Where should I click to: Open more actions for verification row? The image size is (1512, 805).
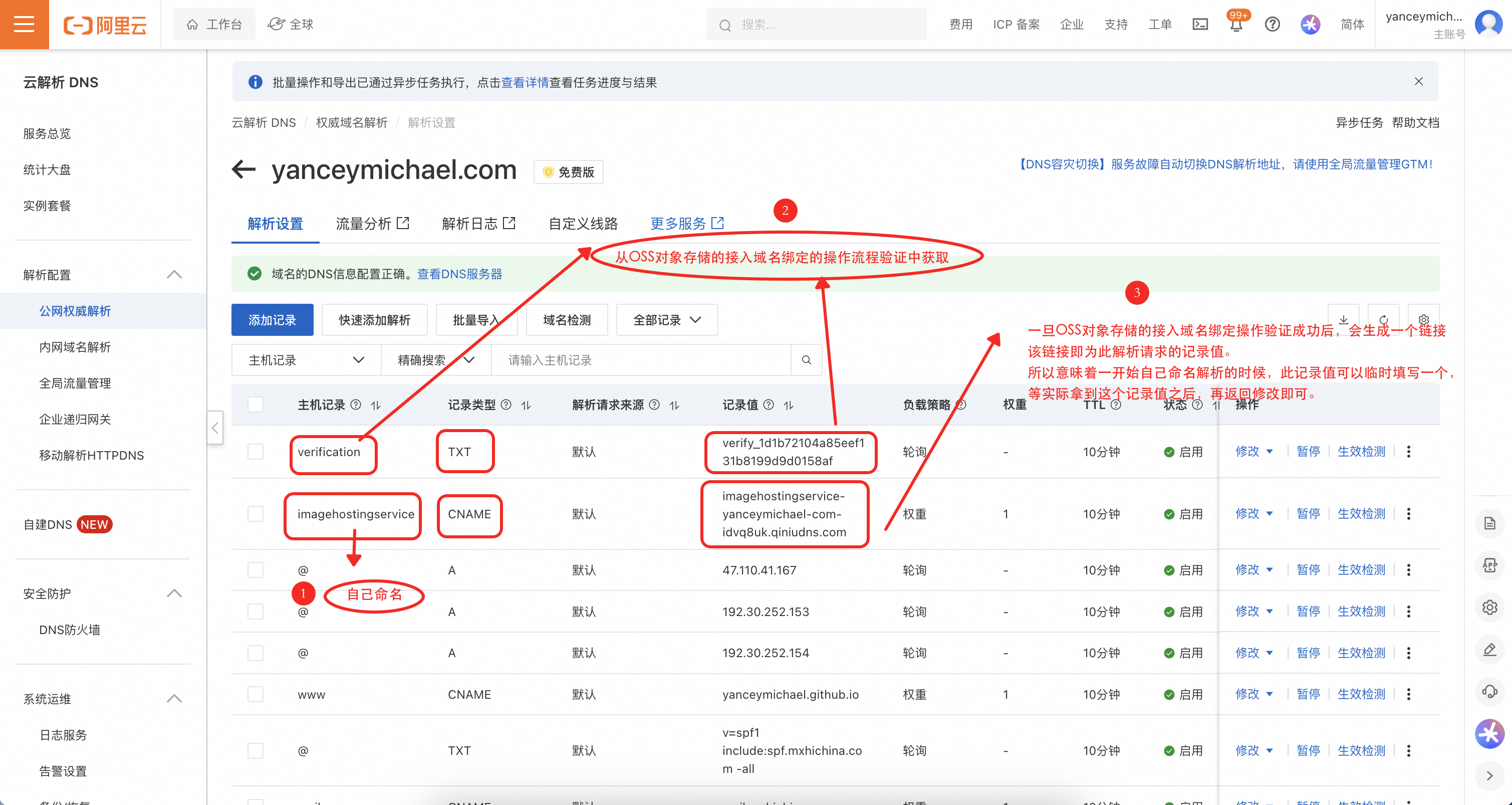1409,452
